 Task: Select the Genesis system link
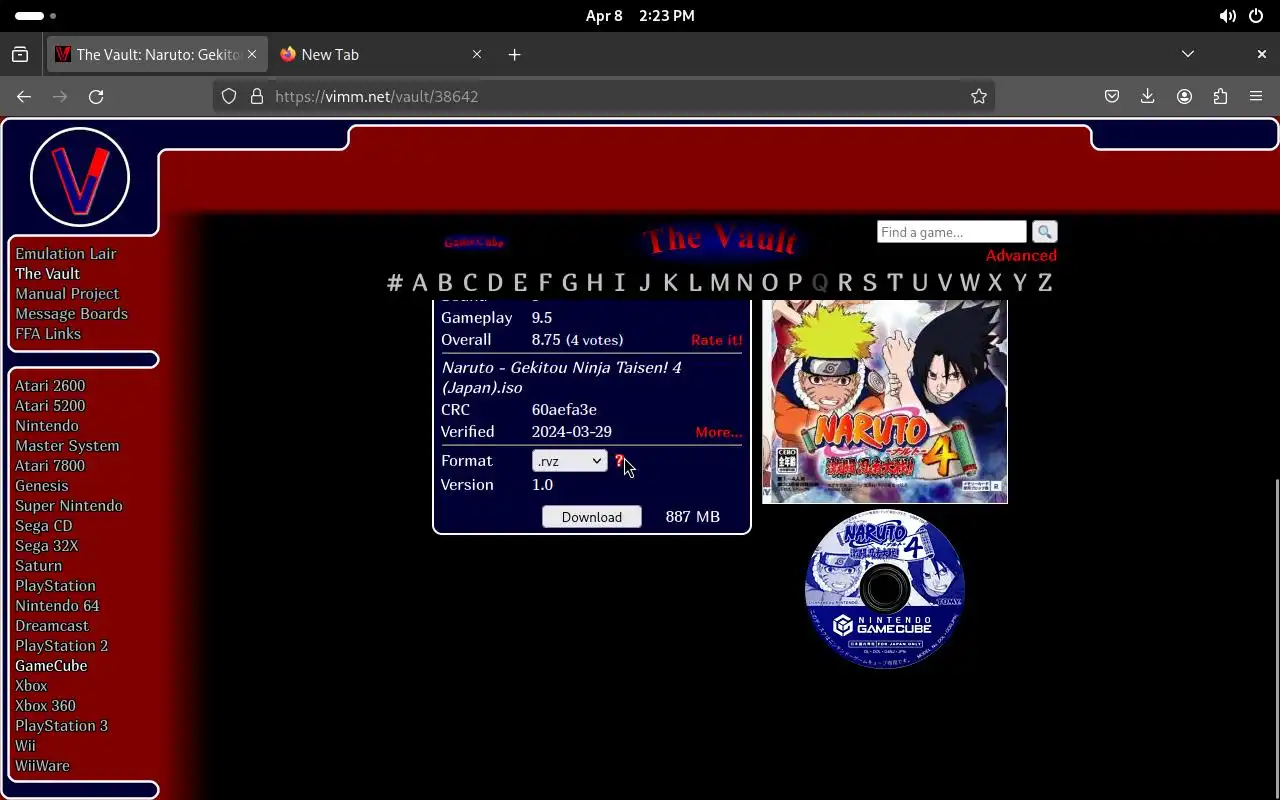pos(41,486)
